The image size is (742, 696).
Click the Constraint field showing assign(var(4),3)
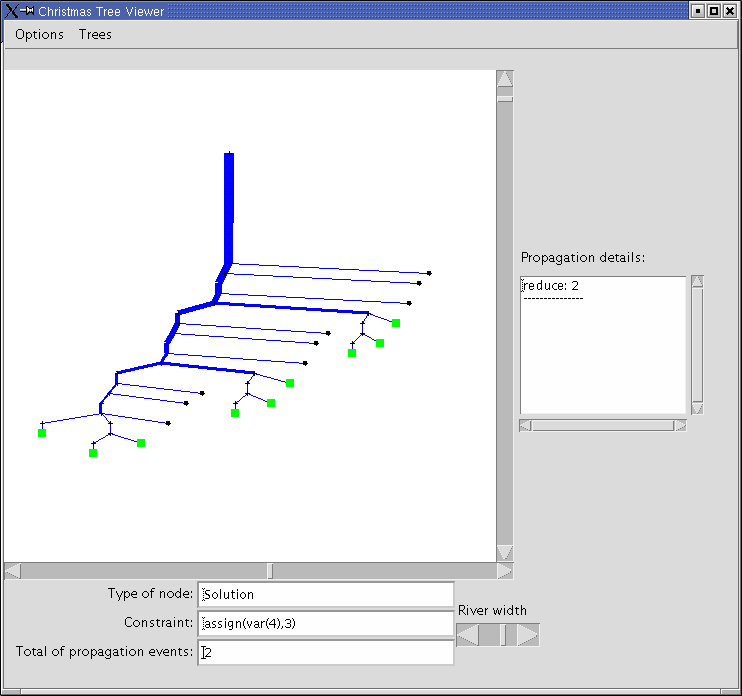click(326, 624)
